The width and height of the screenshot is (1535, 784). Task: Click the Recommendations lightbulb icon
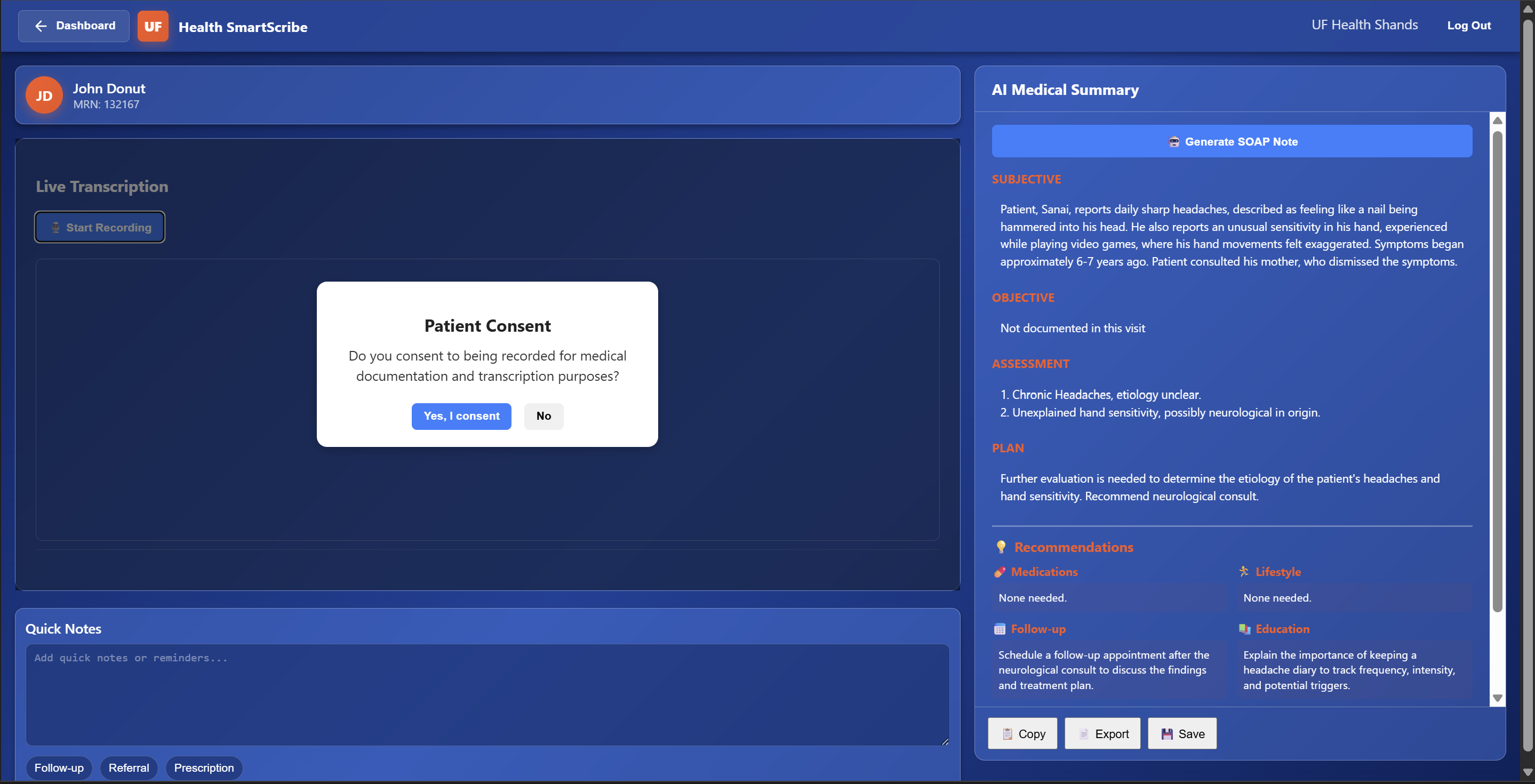click(1001, 547)
